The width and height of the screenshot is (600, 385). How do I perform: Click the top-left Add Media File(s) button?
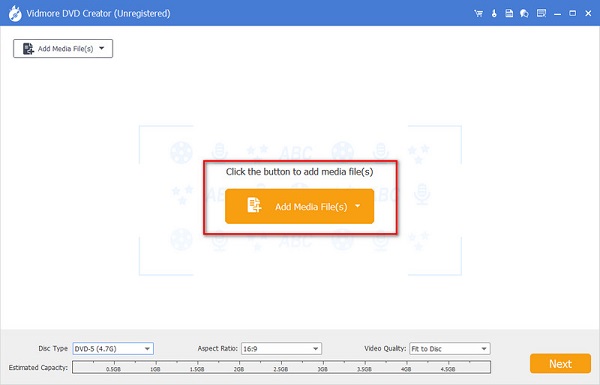[63, 49]
